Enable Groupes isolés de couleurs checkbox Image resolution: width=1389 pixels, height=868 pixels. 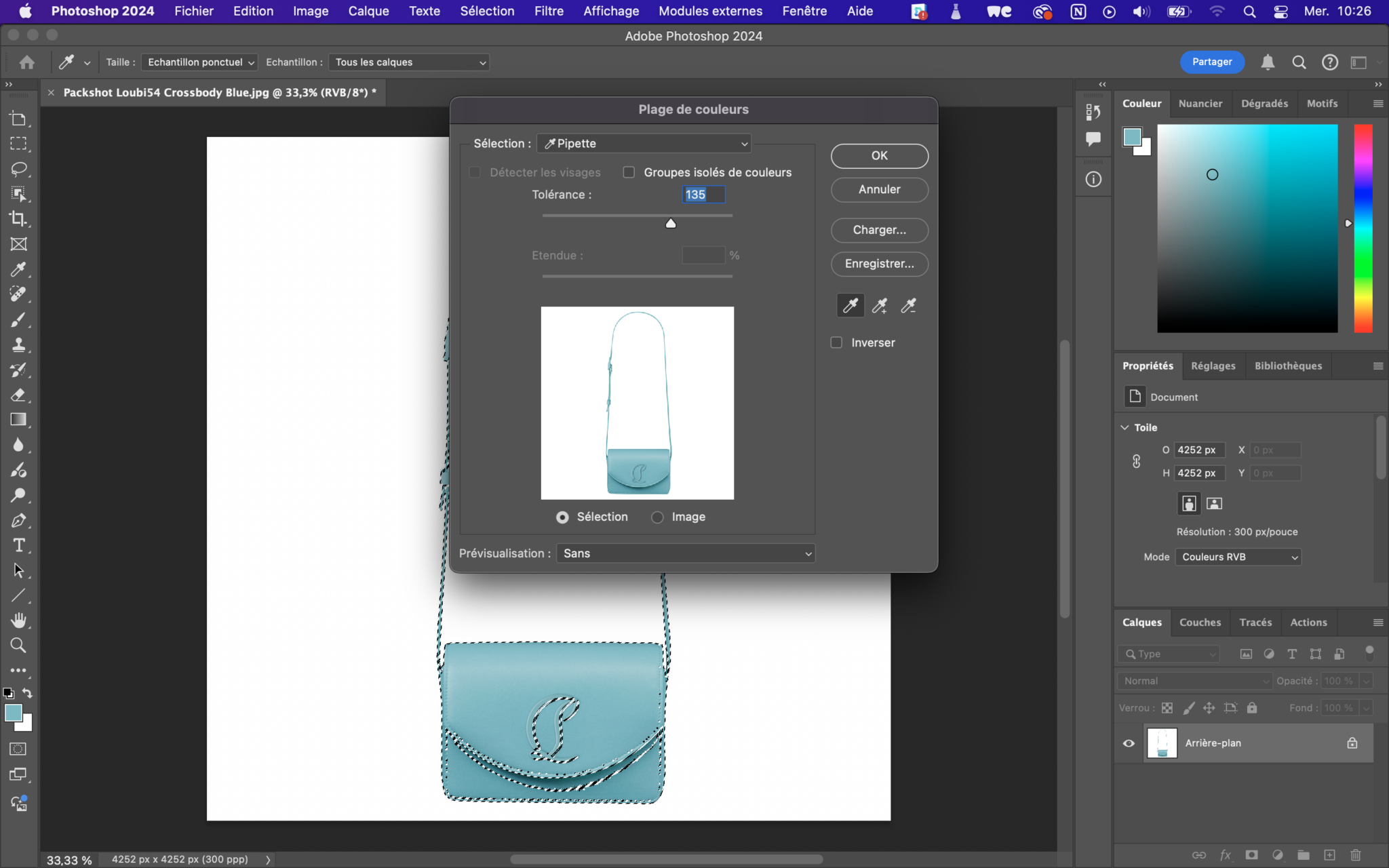(x=629, y=172)
